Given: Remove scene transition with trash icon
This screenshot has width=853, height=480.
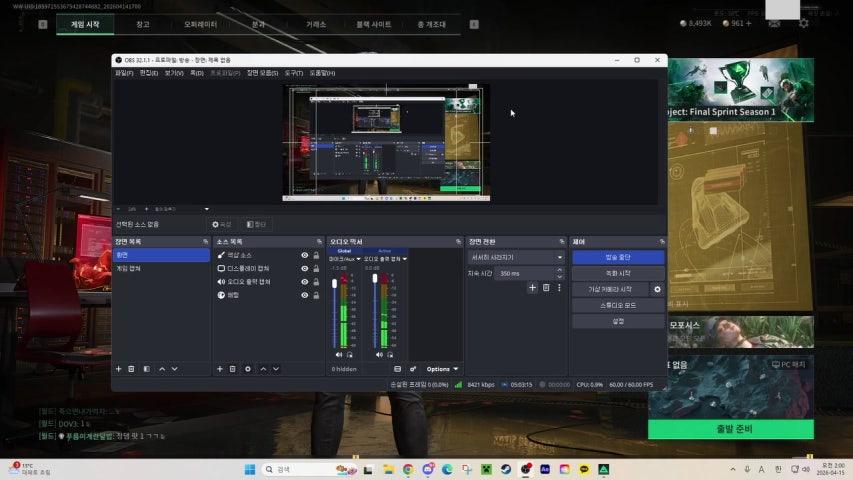Looking at the screenshot, I should pyautogui.click(x=546, y=288).
